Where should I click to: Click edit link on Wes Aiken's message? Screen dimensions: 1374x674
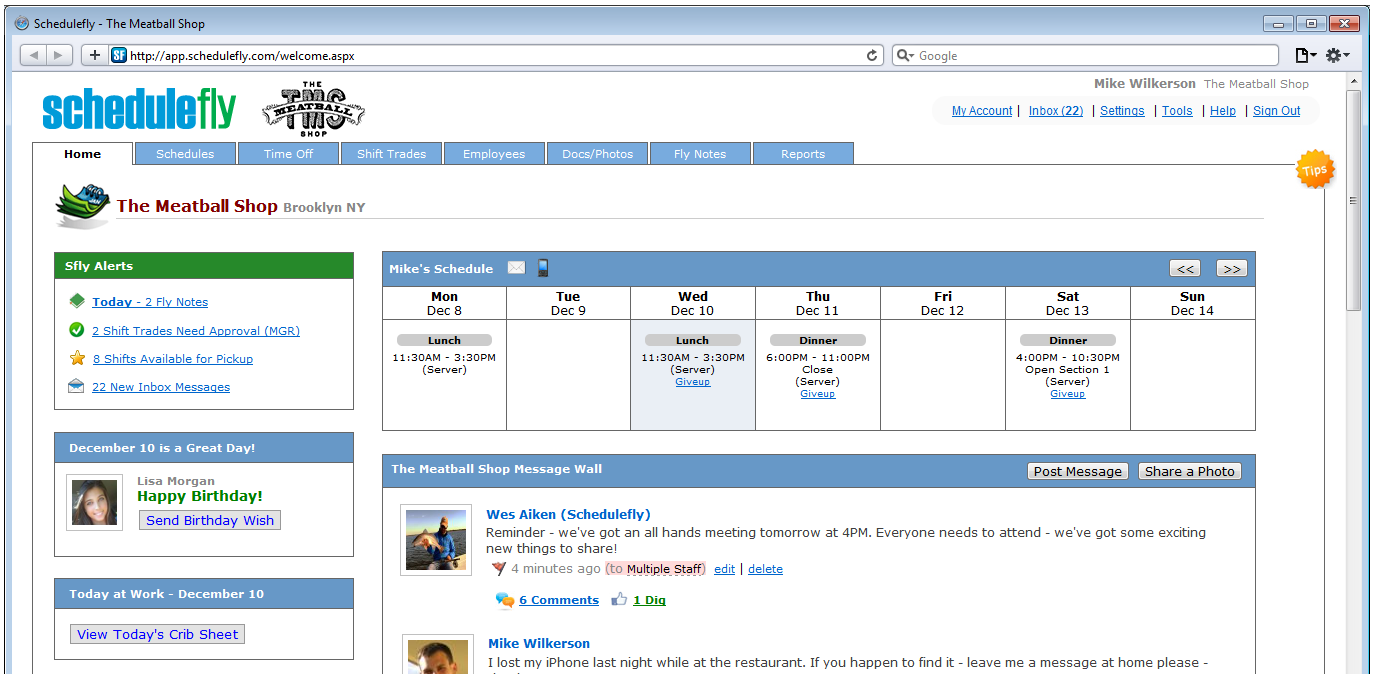point(724,569)
